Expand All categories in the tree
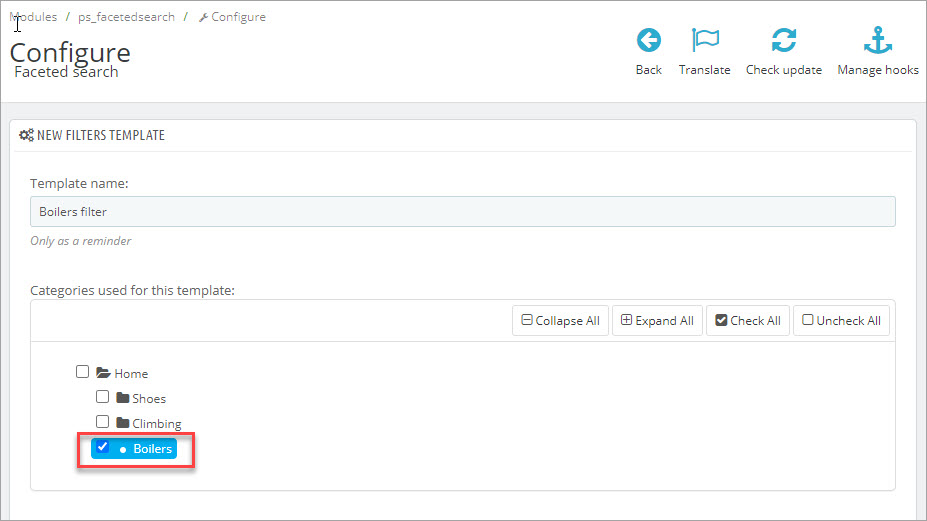This screenshot has height=521, width=927. pyautogui.click(x=657, y=321)
